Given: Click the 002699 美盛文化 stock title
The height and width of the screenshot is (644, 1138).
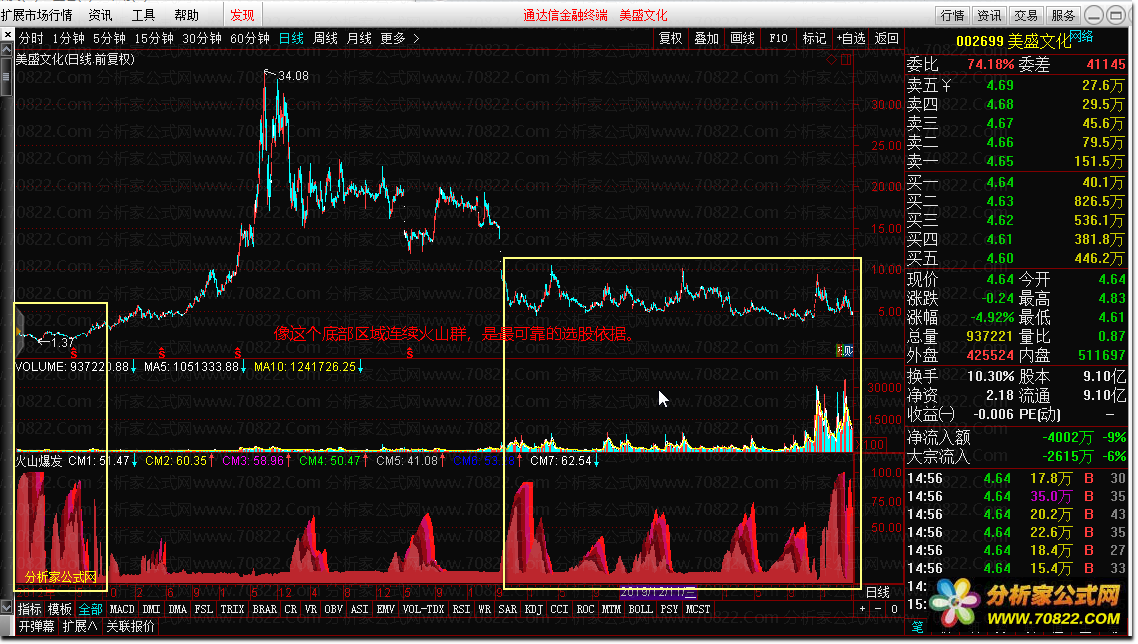Looking at the screenshot, I should tap(1013, 41).
